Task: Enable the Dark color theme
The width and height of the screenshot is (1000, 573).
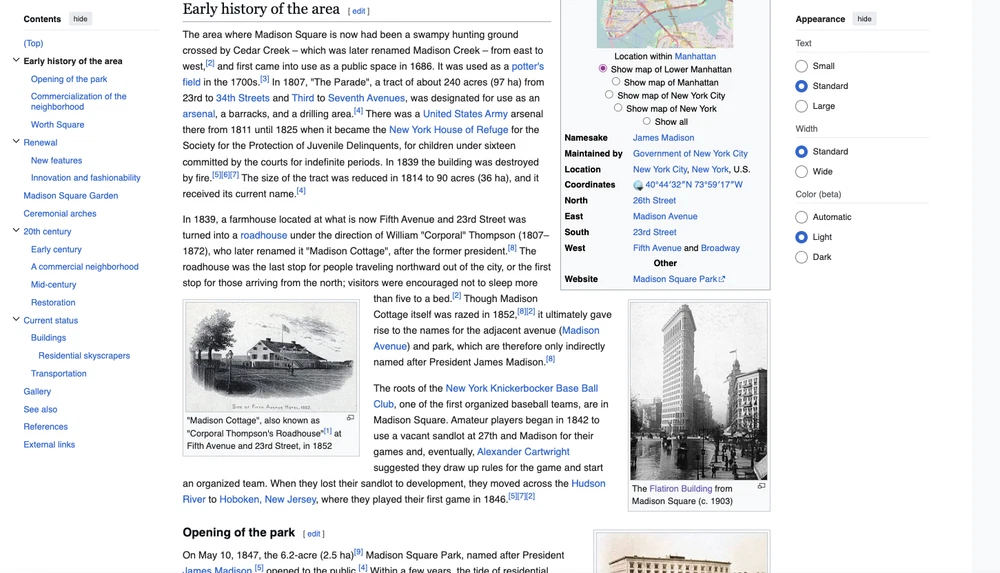Action: (x=801, y=257)
